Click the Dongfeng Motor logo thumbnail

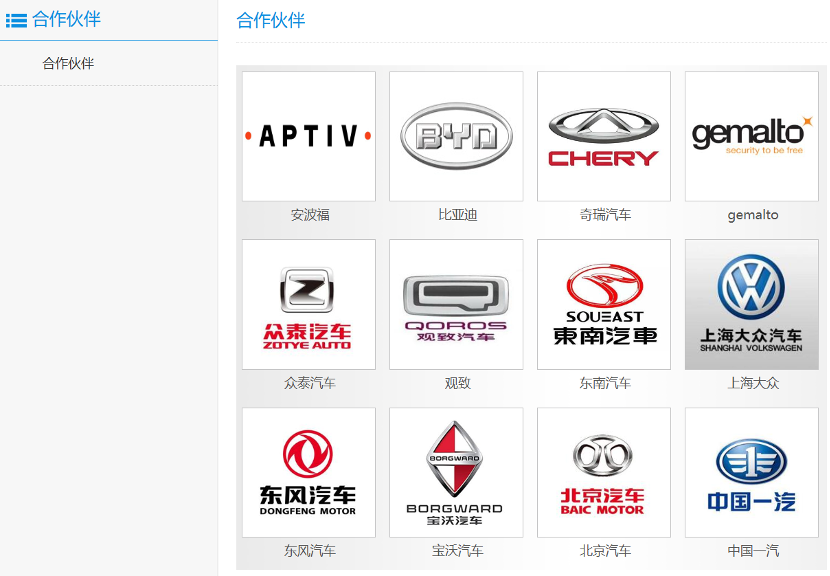click(309, 472)
